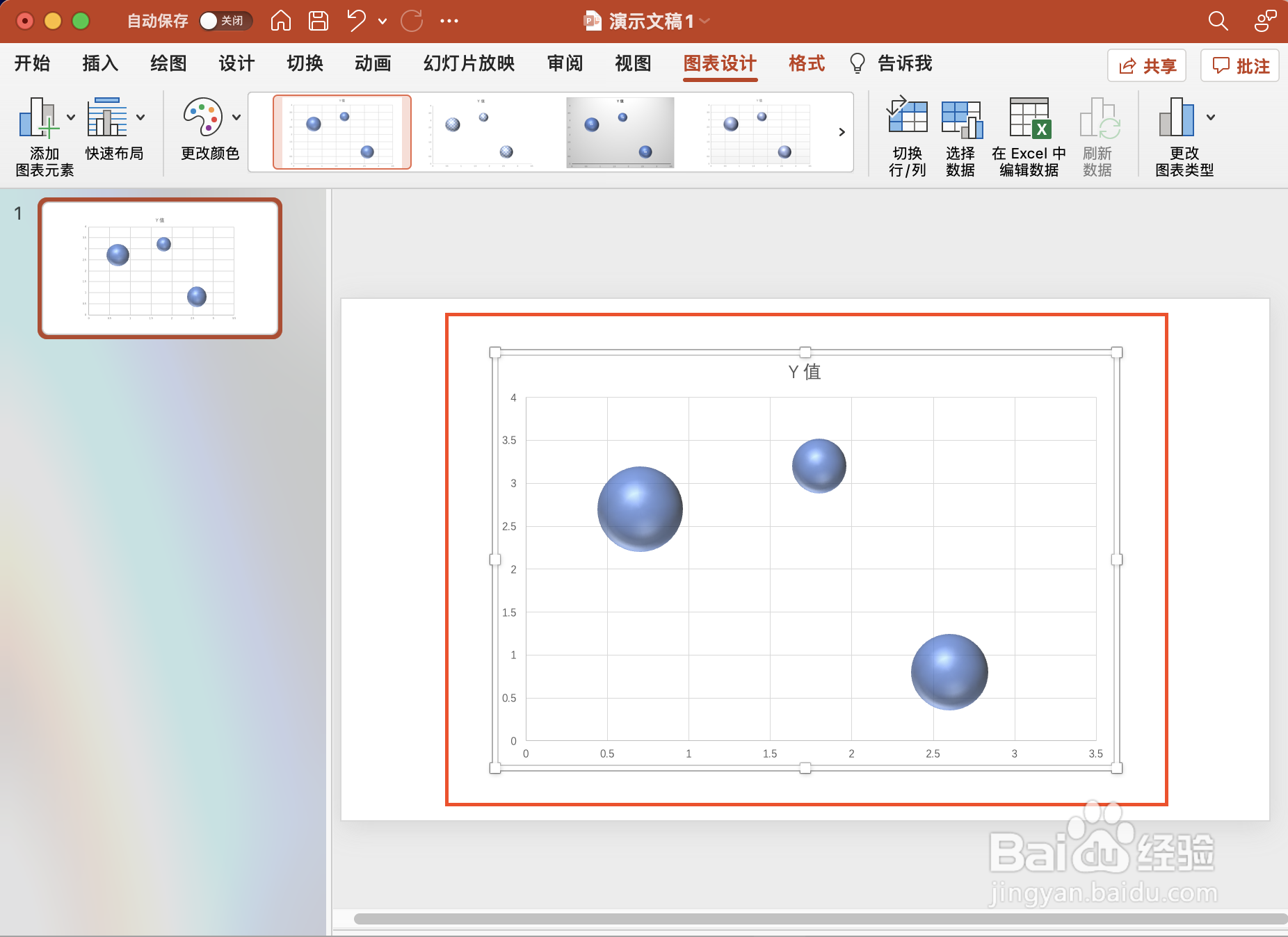Switch to the 切换 tab
The width and height of the screenshot is (1288, 937).
(x=305, y=63)
